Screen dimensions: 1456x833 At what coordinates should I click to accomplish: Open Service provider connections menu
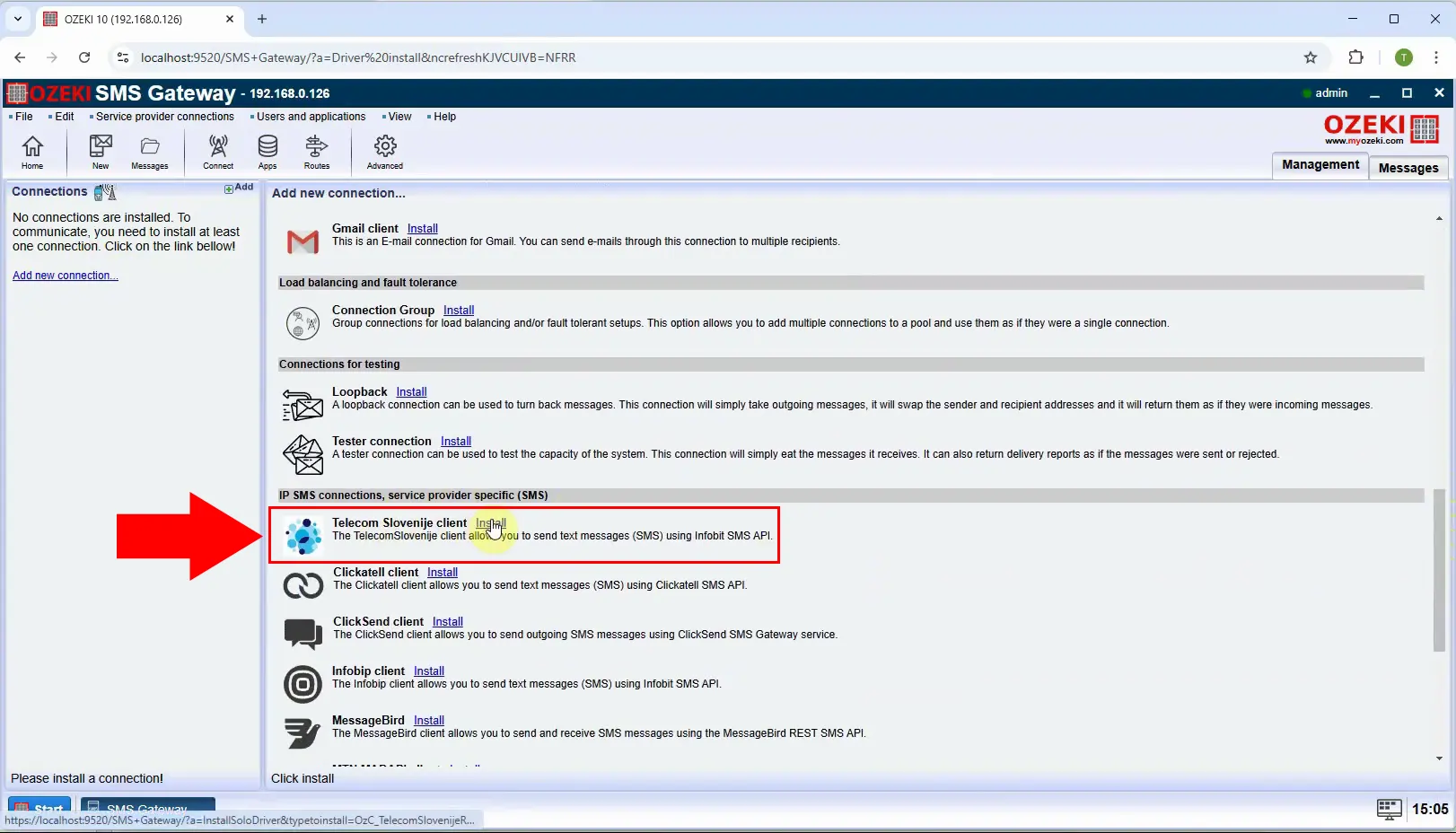(x=164, y=117)
